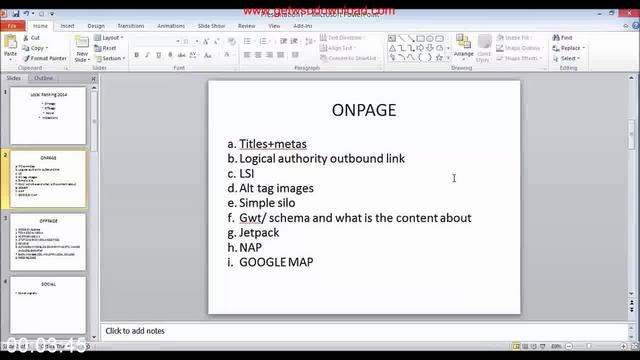Fit slide to current window icon
Image resolution: width=640 pixels, height=360 pixels.
[634, 346]
